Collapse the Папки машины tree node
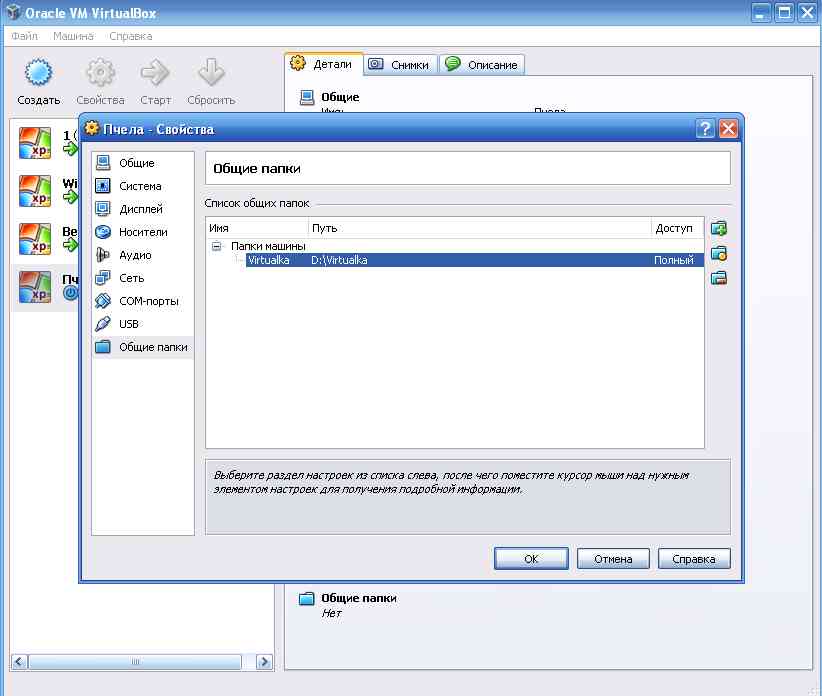822x696 pixels. click(216, 246)
